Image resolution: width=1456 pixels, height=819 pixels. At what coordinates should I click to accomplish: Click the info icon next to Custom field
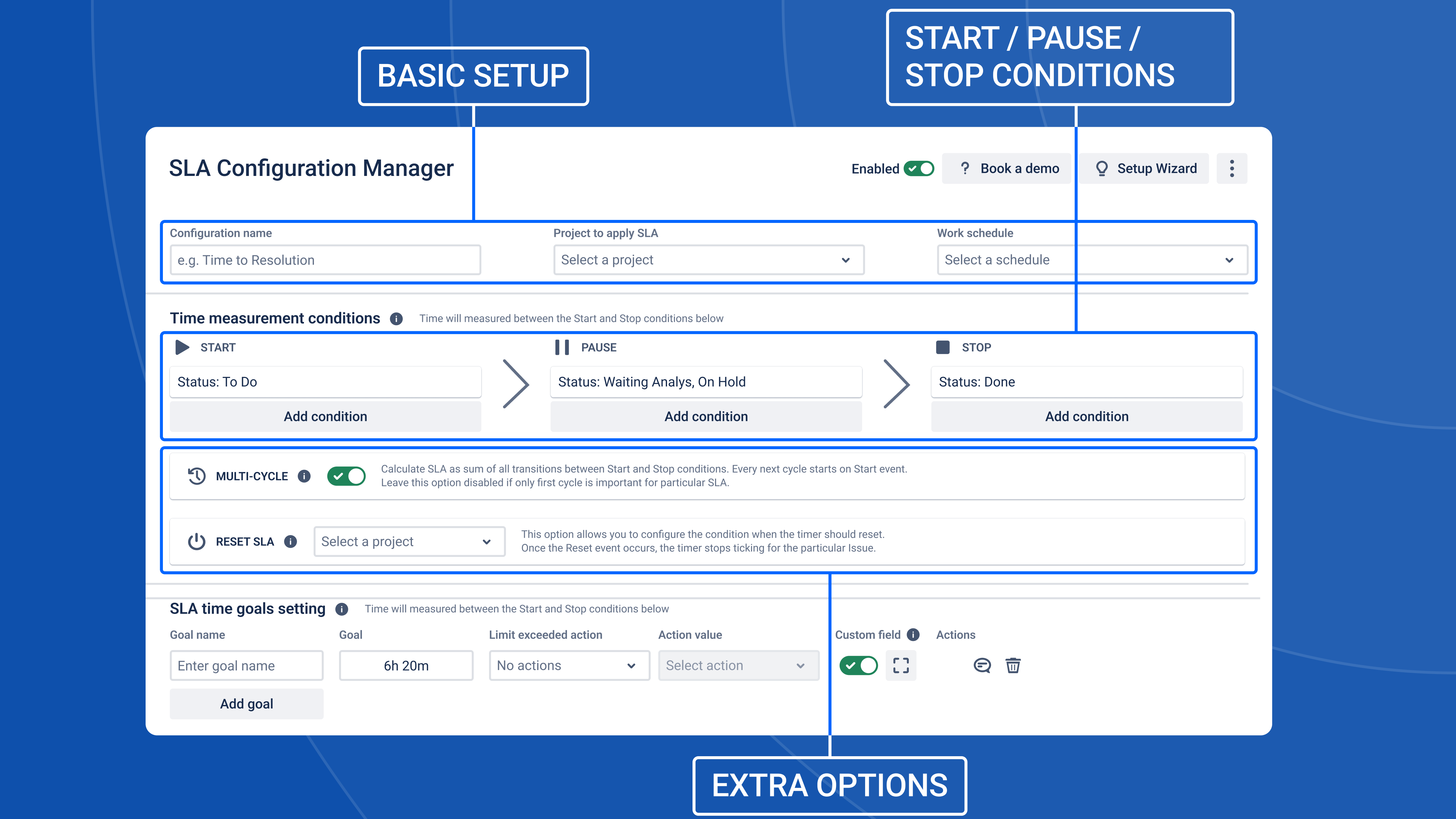[x=913, y=635]
